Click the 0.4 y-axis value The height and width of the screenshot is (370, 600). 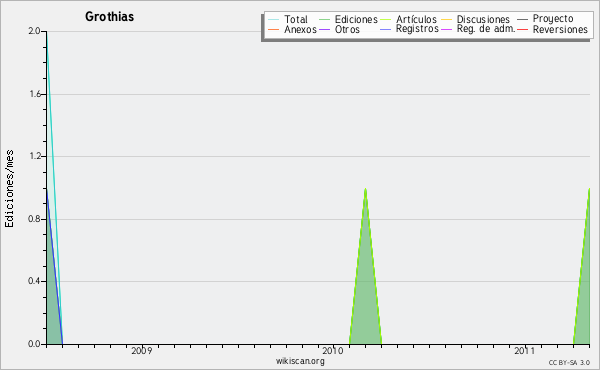click(x=34, y=281)
